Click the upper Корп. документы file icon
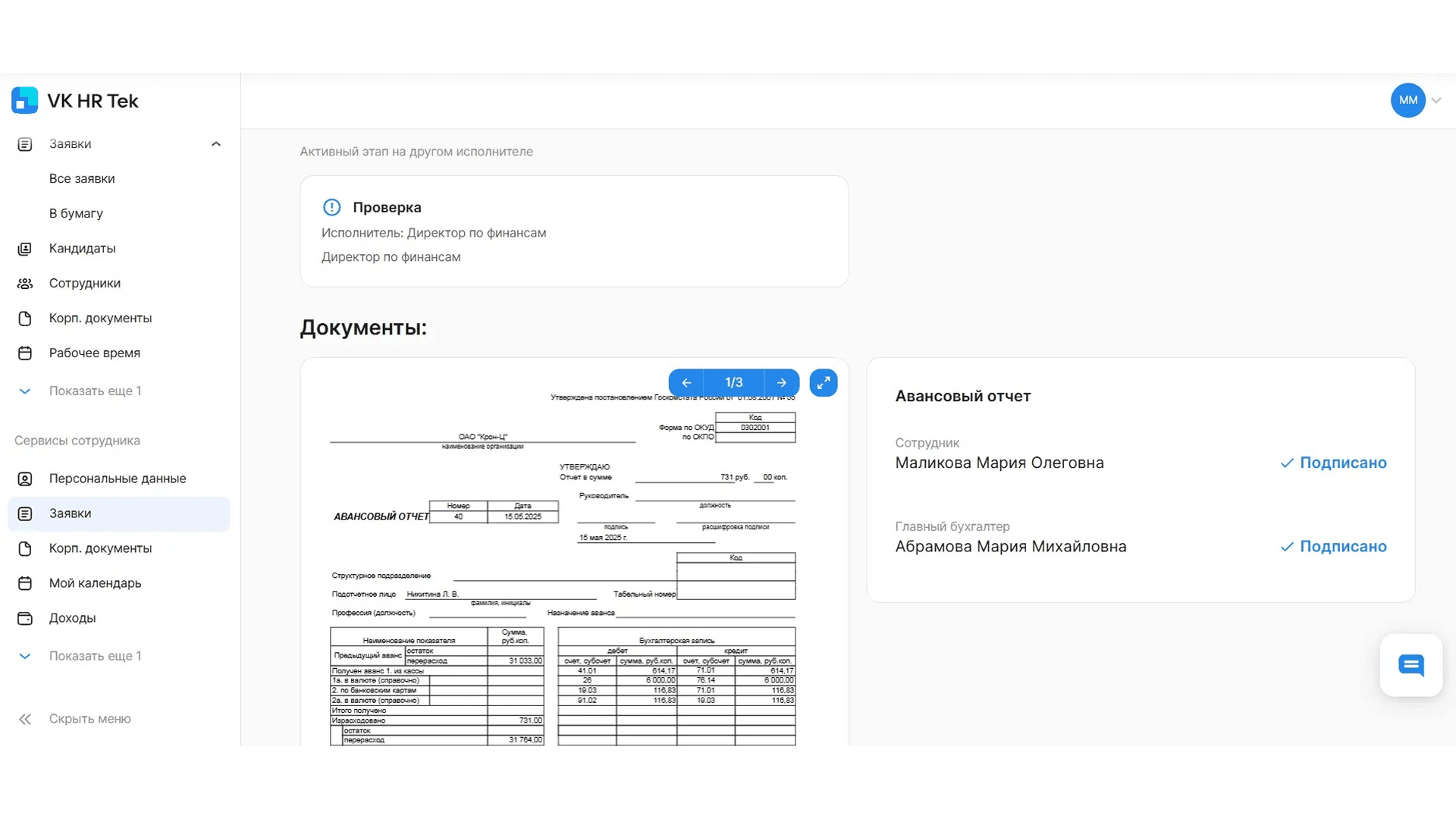The width and height of the screenshot is (1456, 819). coord(25,318)
